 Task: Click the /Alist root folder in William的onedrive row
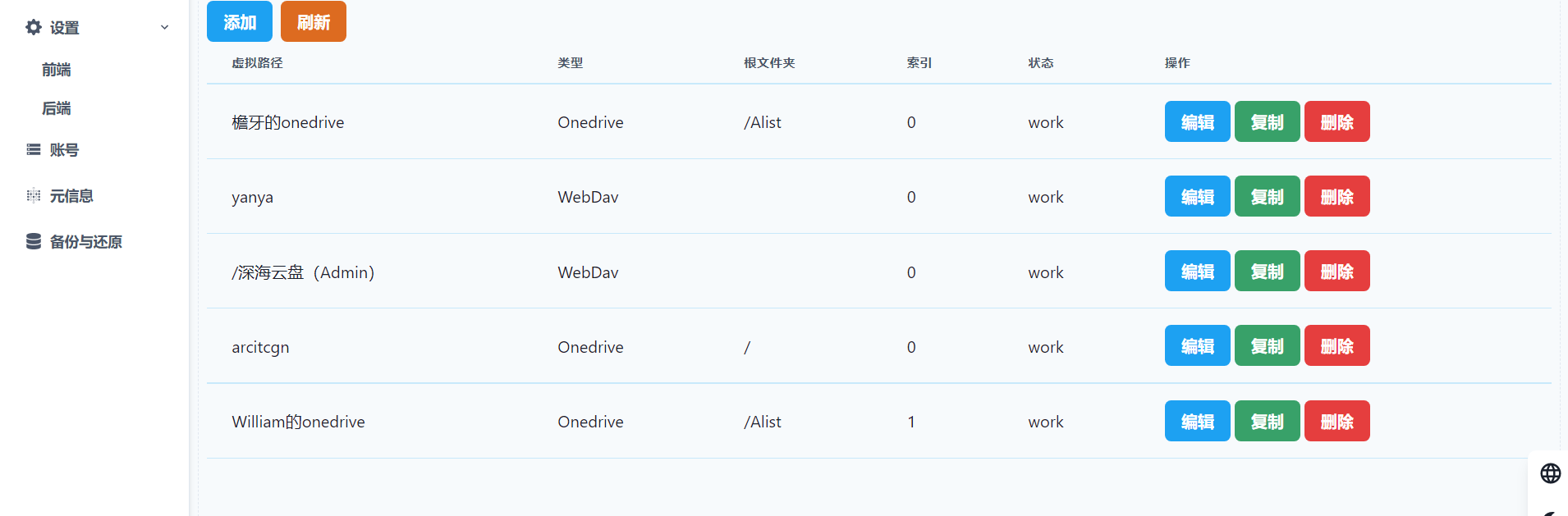click(763, 422)
